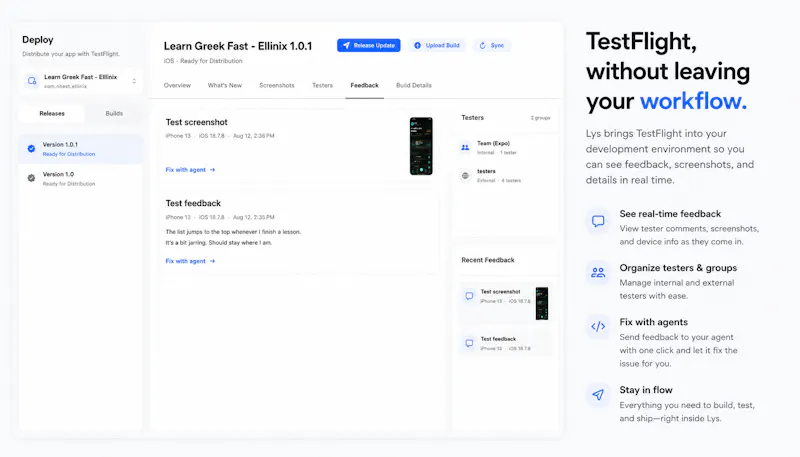Open the Build Details tab

[x=414, y=85]
